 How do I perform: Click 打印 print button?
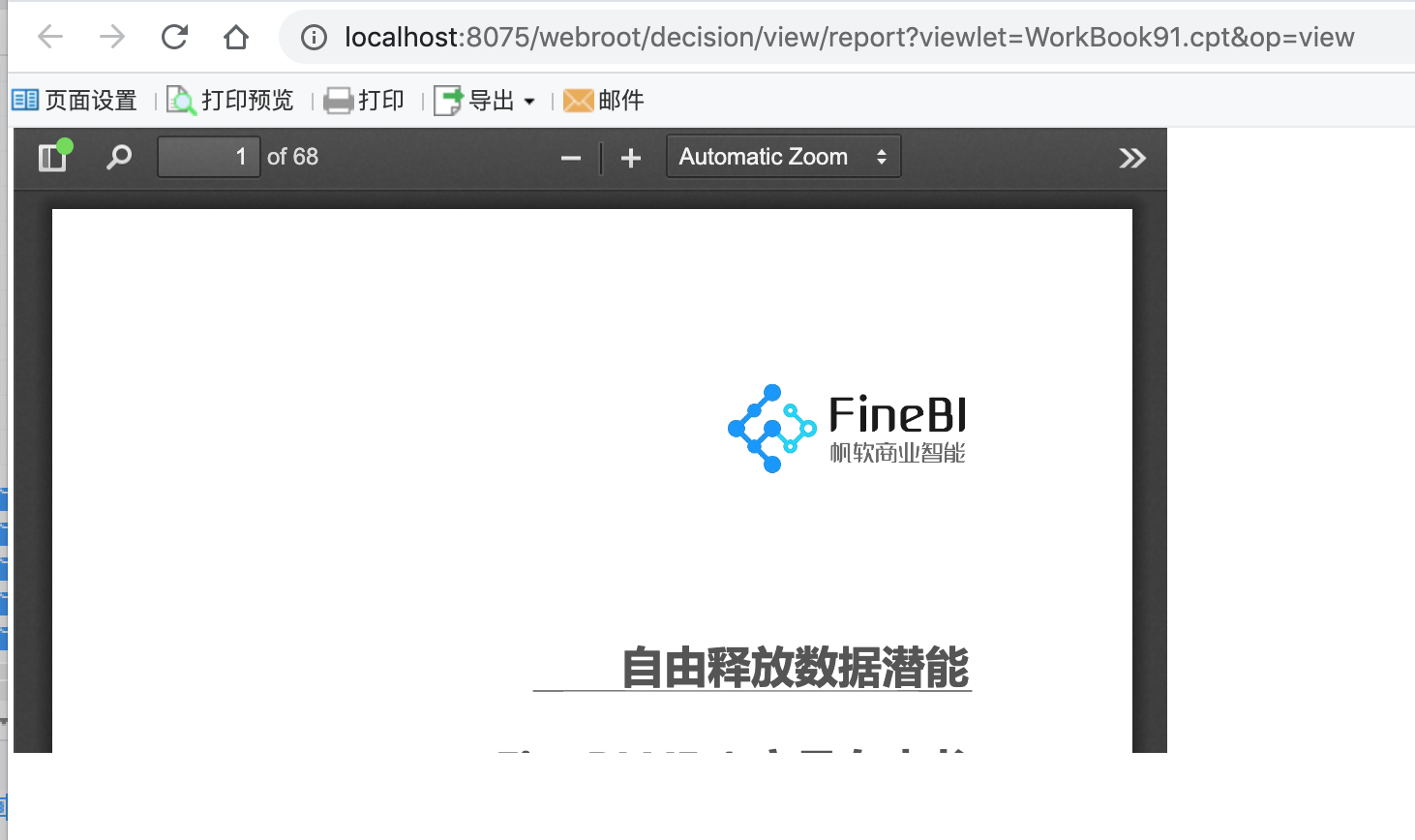point(364,100)
